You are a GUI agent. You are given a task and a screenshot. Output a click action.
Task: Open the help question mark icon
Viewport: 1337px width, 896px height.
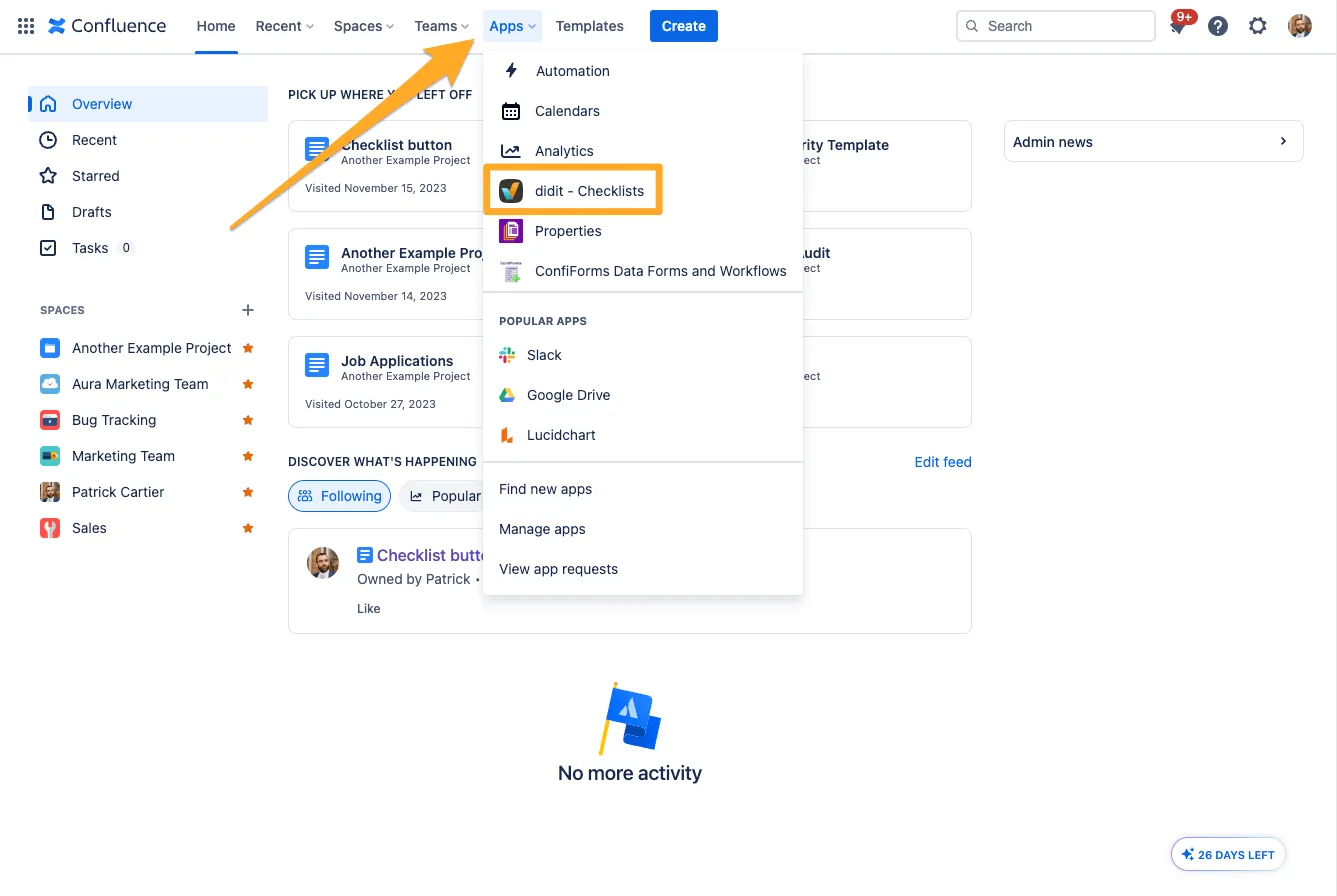[x=1218, y=26]
